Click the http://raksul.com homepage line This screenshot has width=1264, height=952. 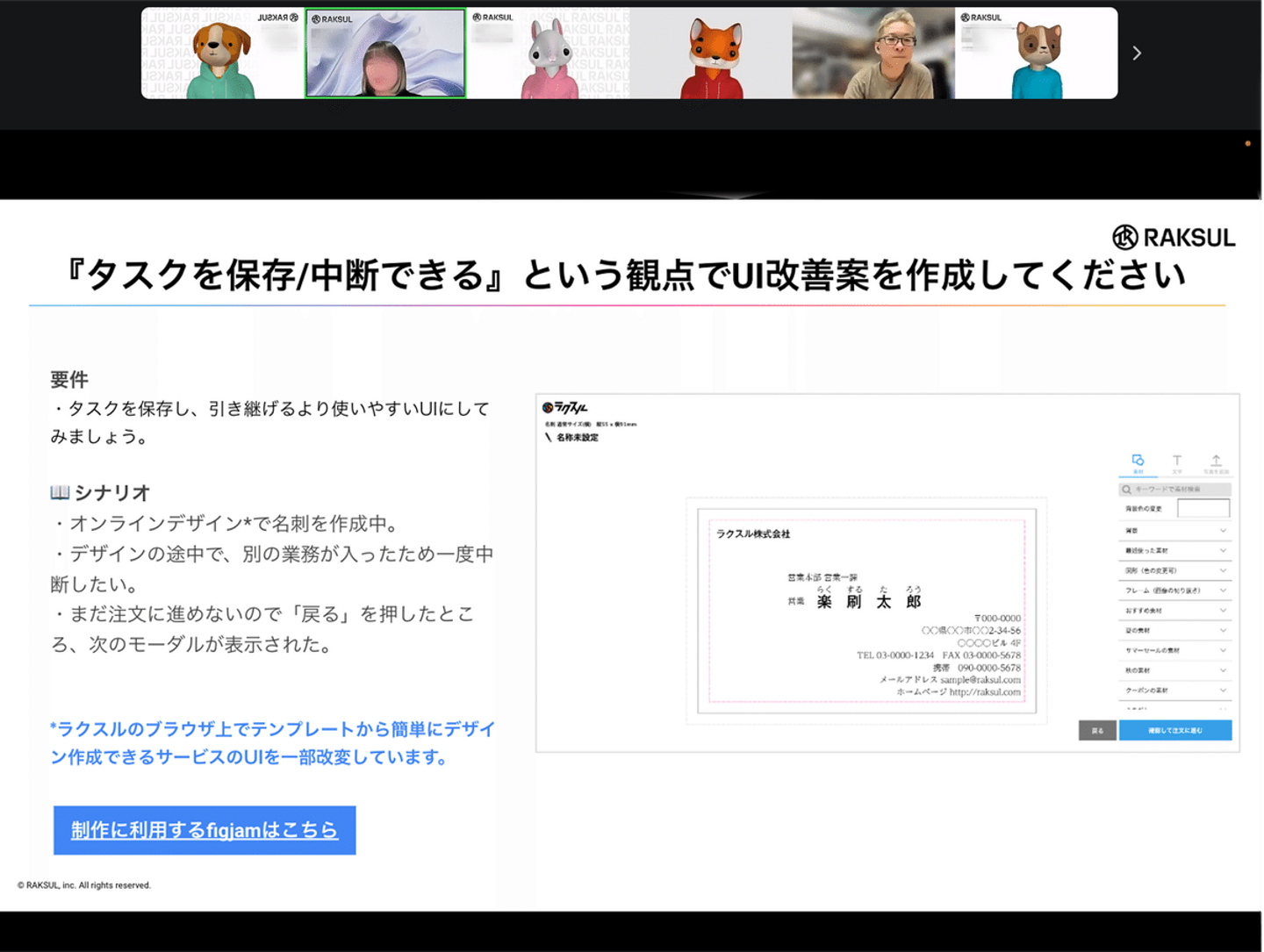coord(959,692)
